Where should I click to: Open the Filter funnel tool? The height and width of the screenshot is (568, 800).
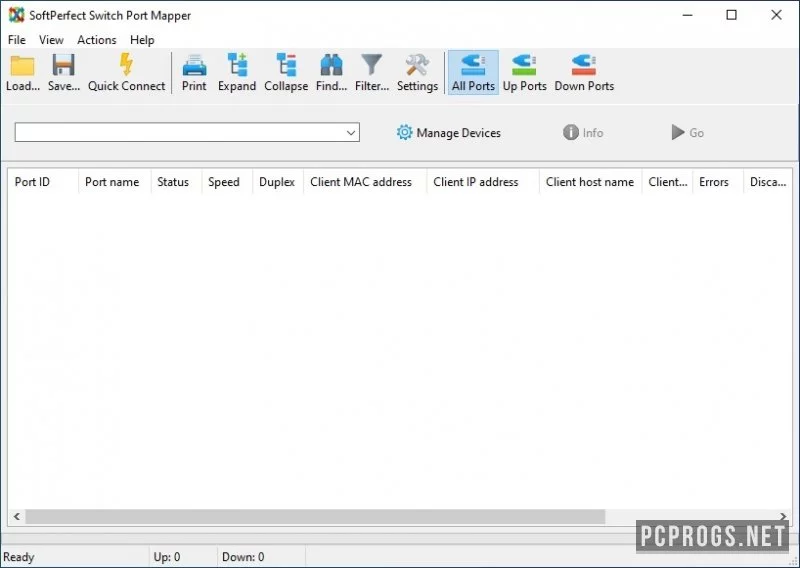tap(372, 72)
